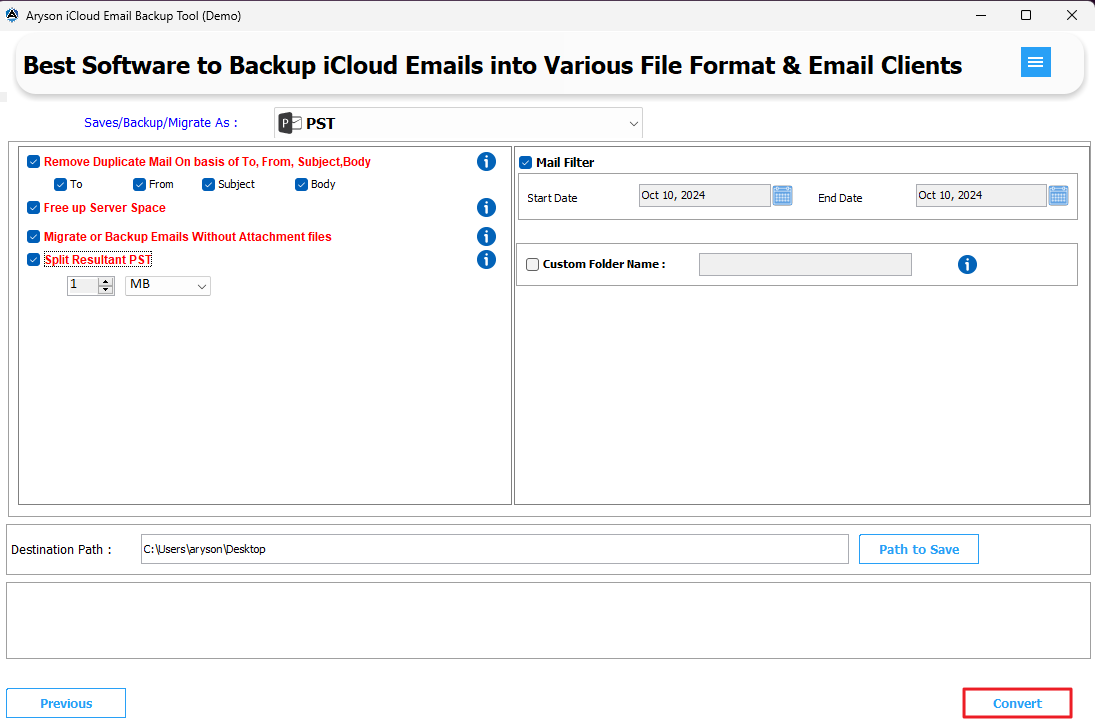
Task: Click info icon for Migrate Without Attachment
Action: tap(486, 237)
